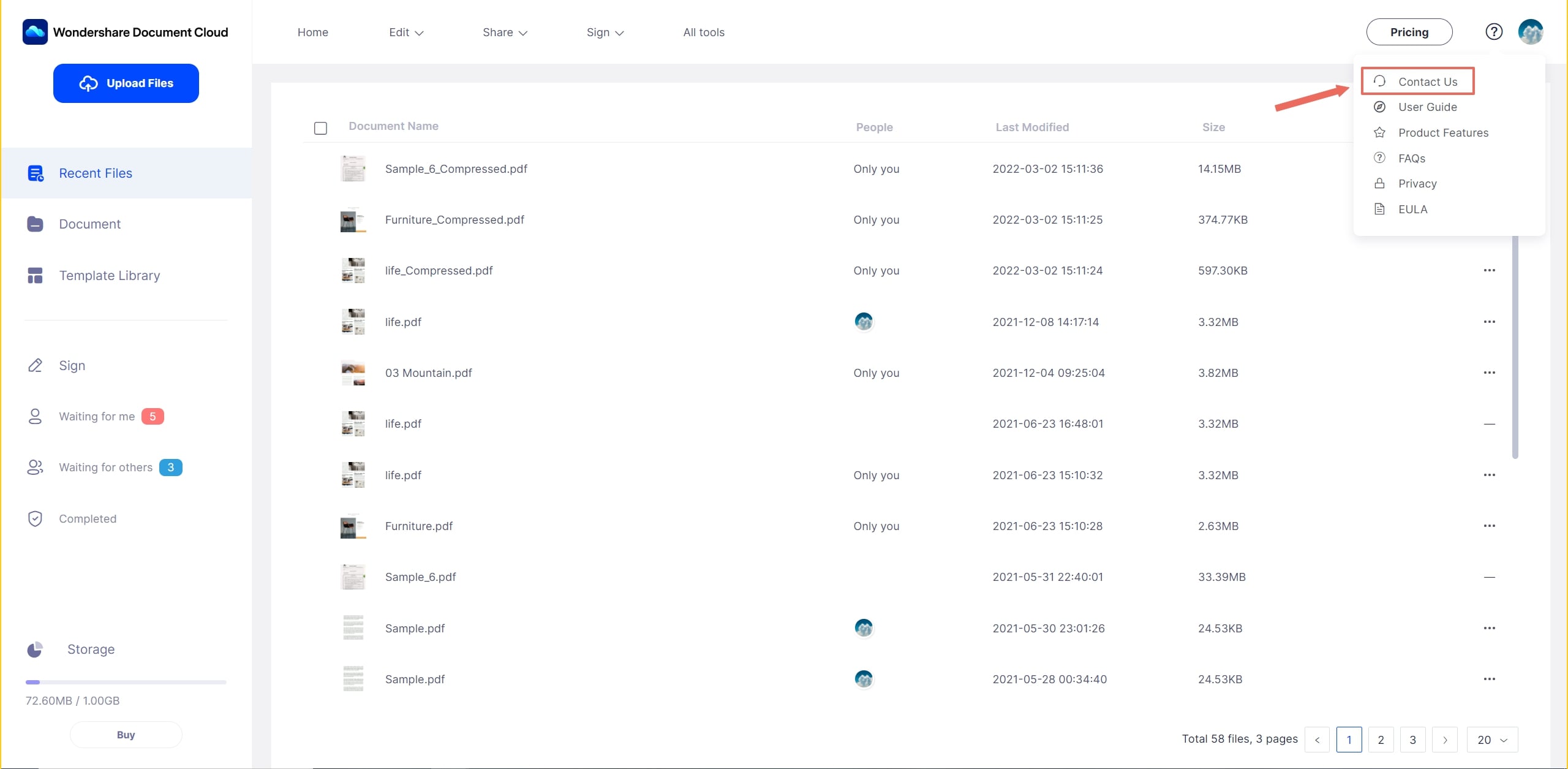Screen dimensions: 1568x769
Task: Open Sample_6_Compressed.pdf thumbnail
Action: click(353, 169)
